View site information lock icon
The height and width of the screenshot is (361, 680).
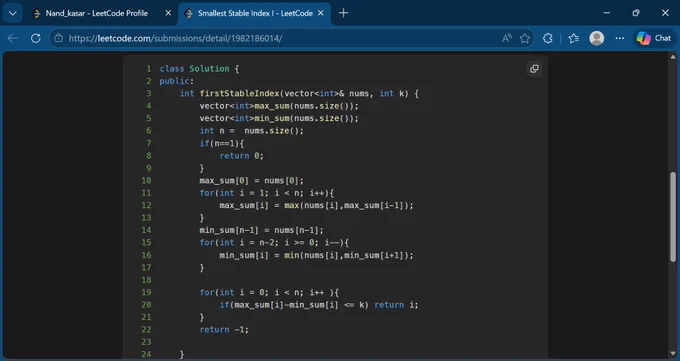pyautogui.click(x=59, y=38)
